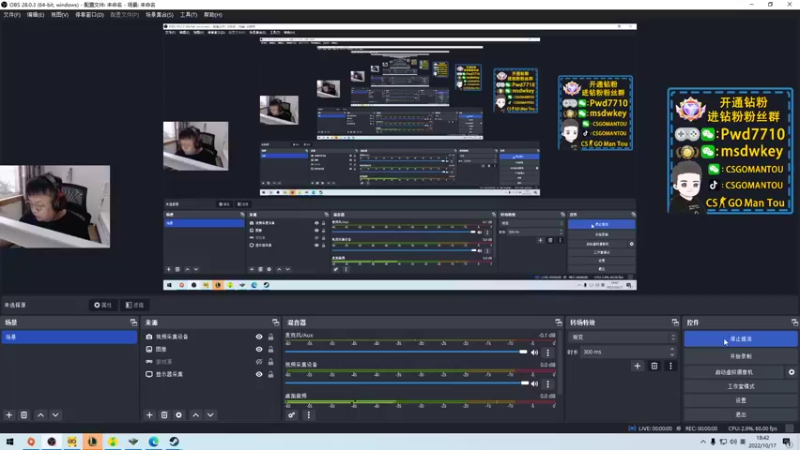This screenshot has width=800, height=450.
Task: Decrease transition duration 300 ms stepper
Action: [x=672, y=355]
